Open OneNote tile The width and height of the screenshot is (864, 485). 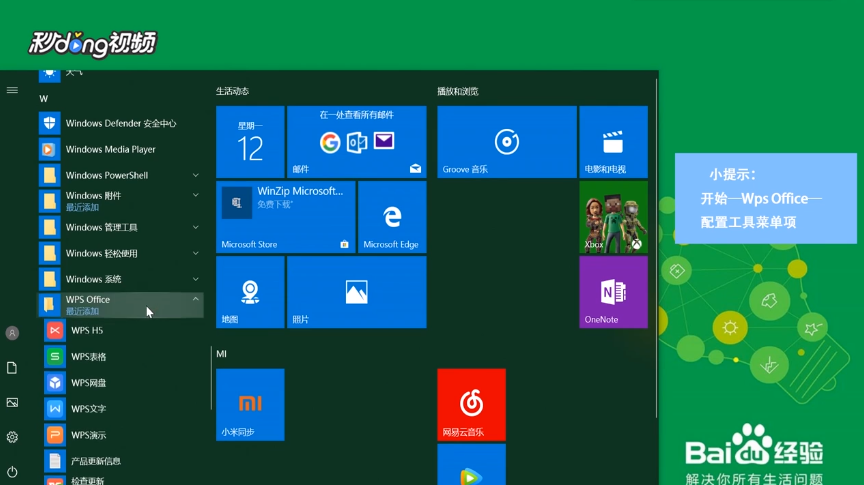[x=613, y=292]
